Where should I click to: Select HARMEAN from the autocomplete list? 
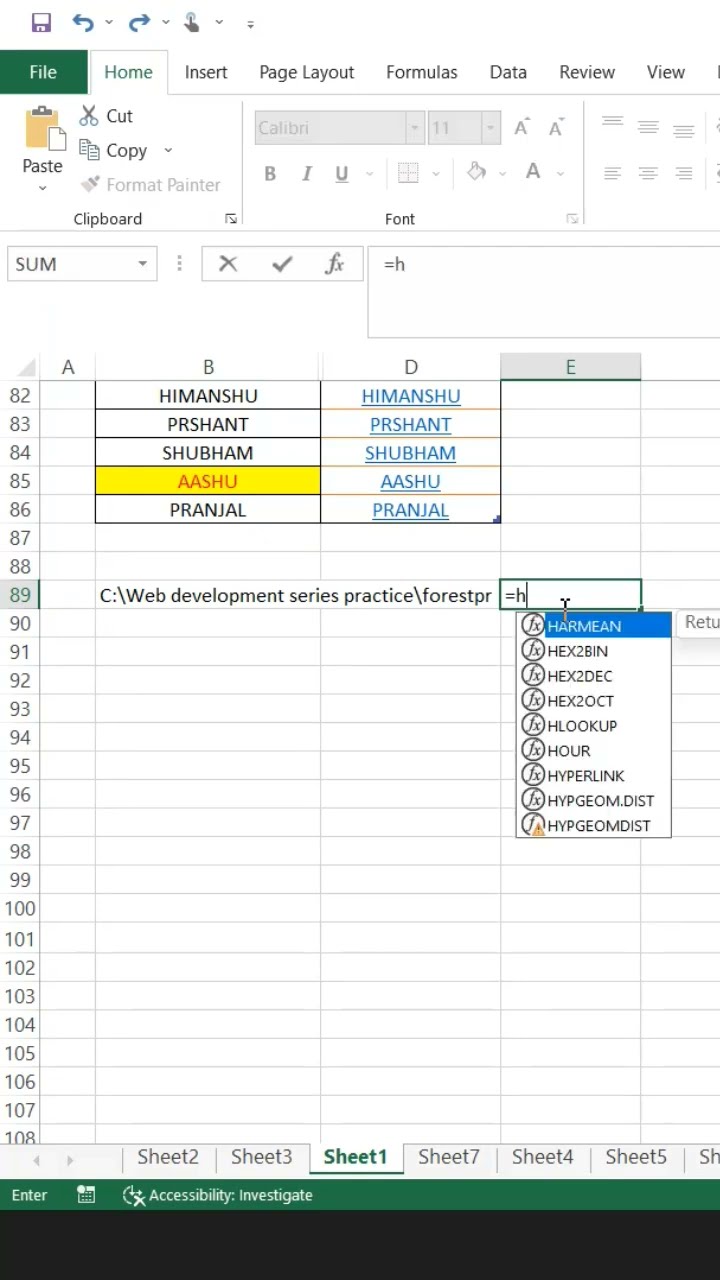[595, 626]
